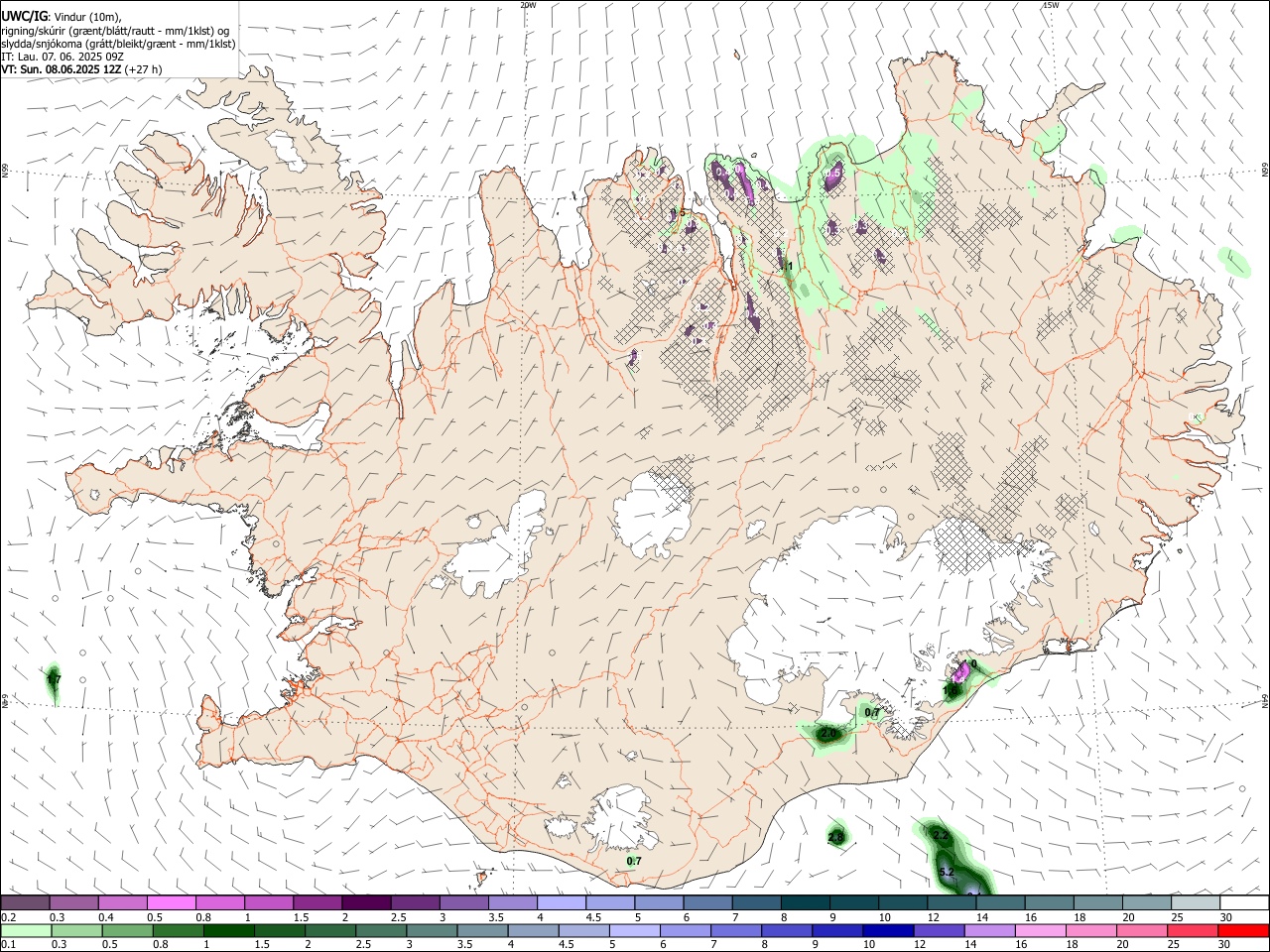
Task: Click upper legend swatch between 0.5 and 0.8
Action: 171,903
